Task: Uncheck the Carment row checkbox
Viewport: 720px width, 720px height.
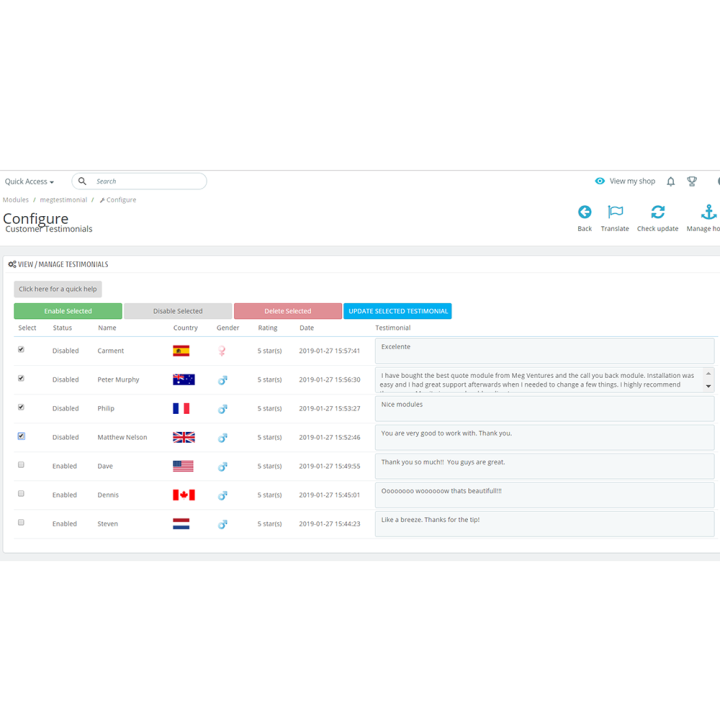Action: tap(21, 349)
